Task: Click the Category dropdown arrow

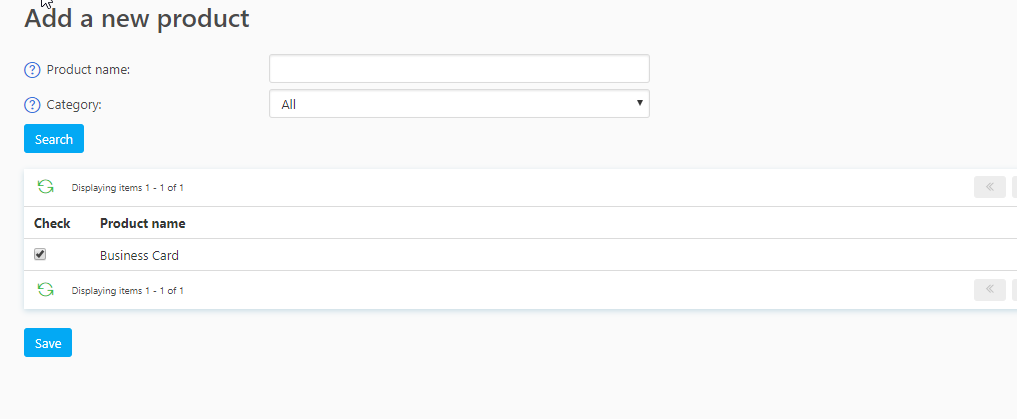Action: 640,102
